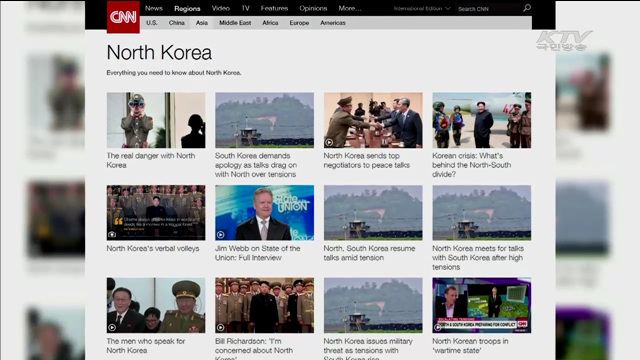Click the Kim Jong Un airfield thumbnail

click(x=482, y=120)
